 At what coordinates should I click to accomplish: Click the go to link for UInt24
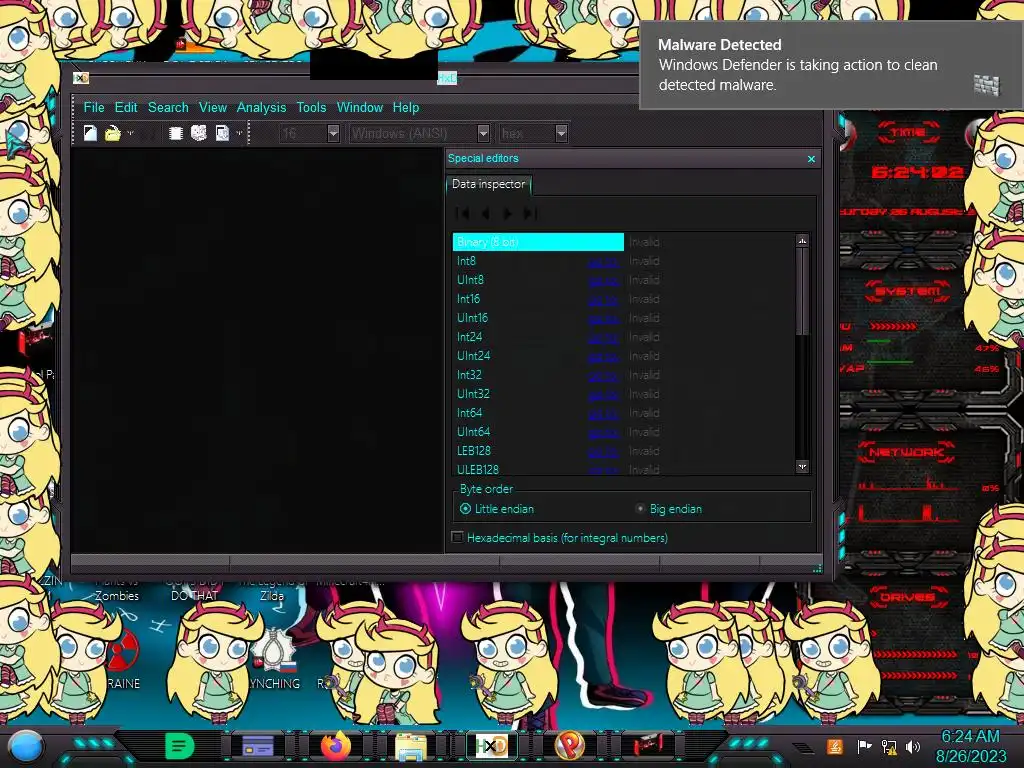click(603, 357)
